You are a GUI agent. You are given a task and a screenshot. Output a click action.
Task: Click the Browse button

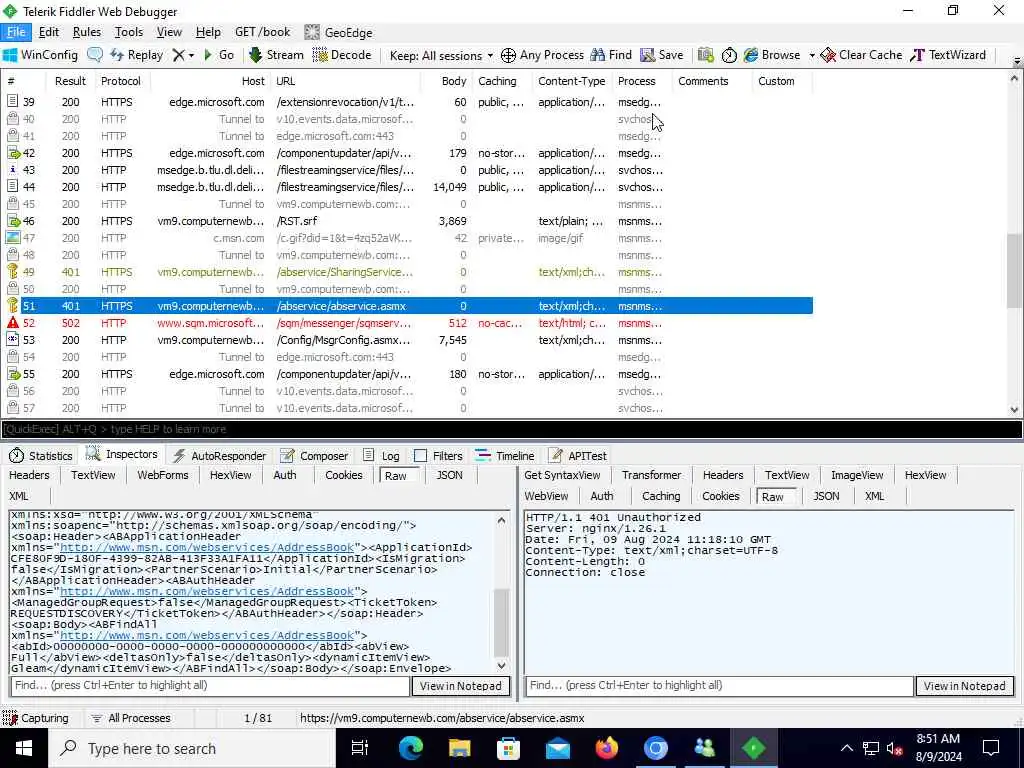pos(772,55)
